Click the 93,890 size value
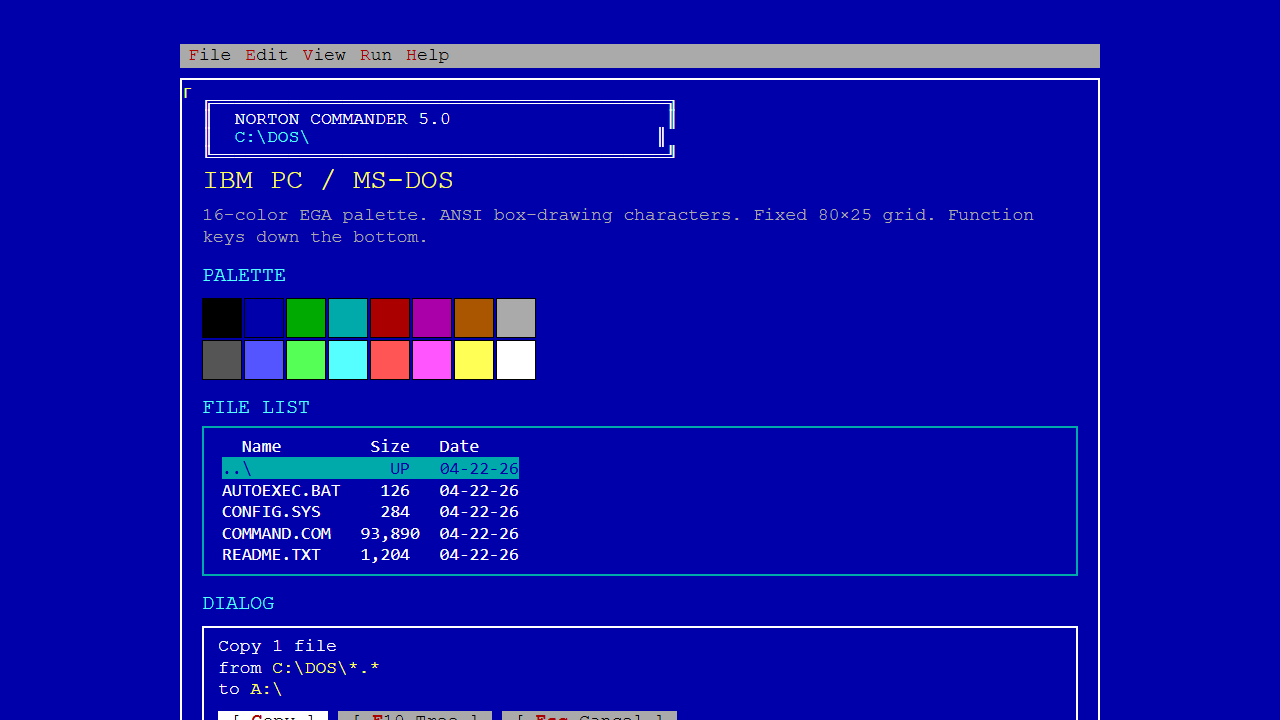Image resolution: width=1280 pixels, height=720 pixels. (x=390, y=534)
